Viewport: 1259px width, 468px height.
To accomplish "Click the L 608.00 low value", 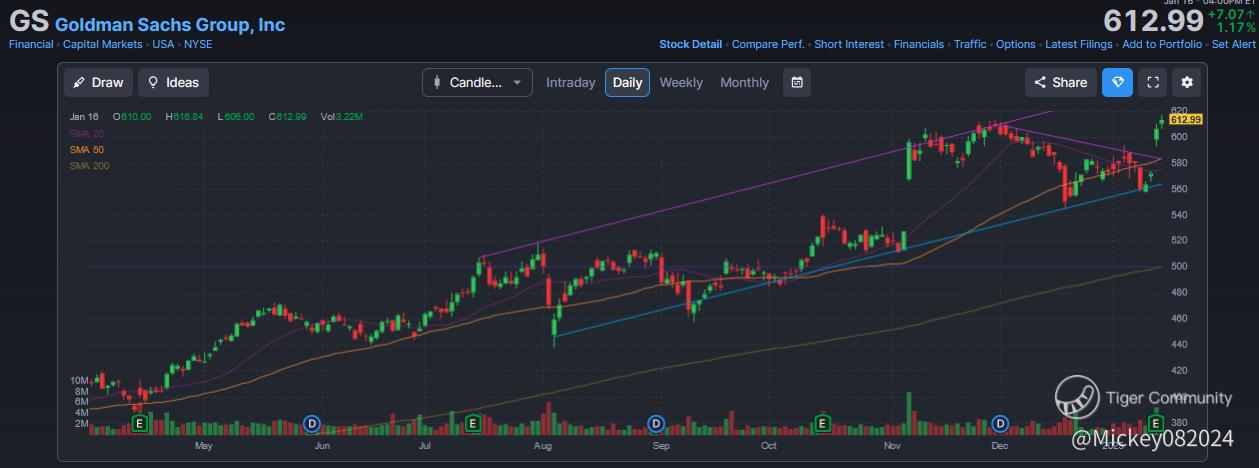I will 236,117.
